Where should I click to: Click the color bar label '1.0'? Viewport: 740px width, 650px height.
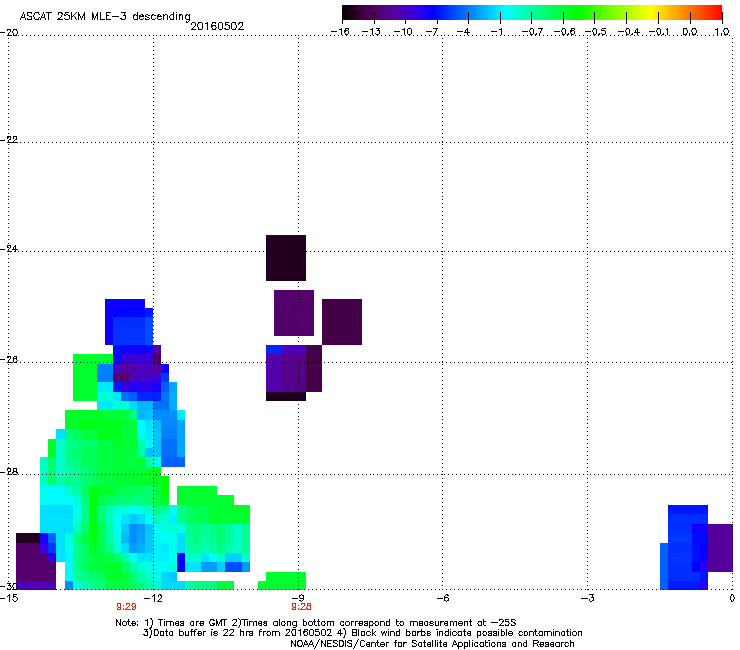point(722,32)
